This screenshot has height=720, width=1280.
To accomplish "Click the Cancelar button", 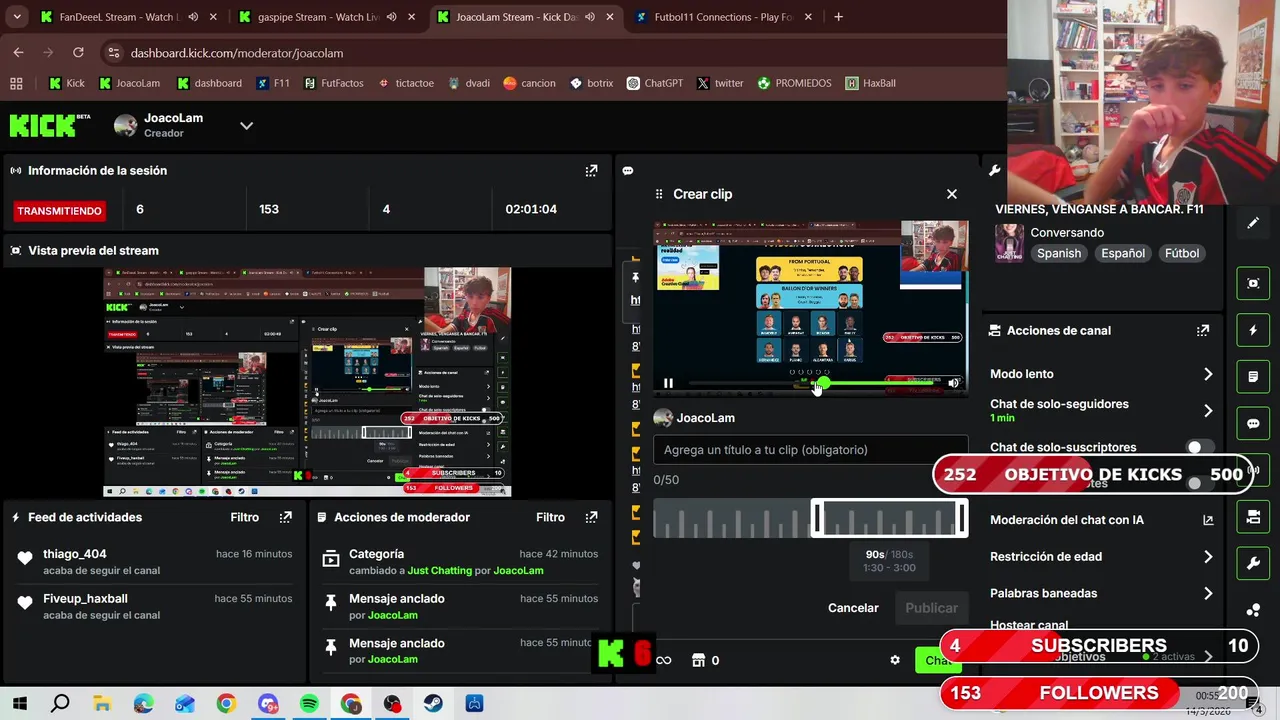I will [853, 608].
